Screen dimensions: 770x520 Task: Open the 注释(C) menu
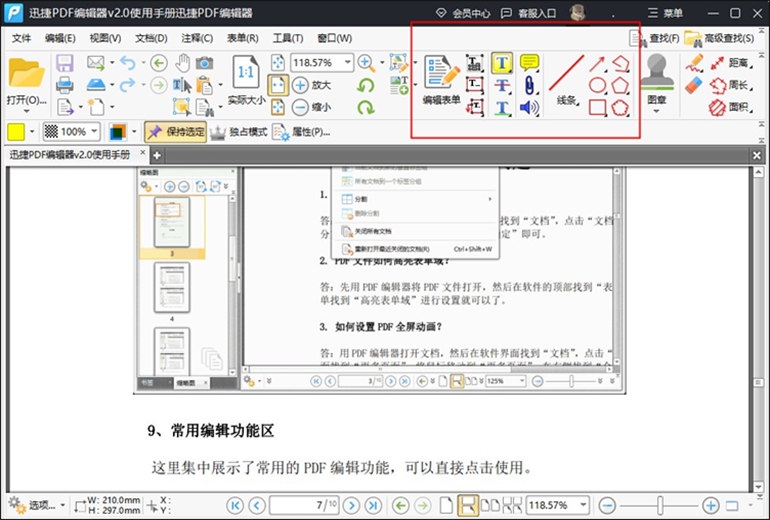[197, 38]
